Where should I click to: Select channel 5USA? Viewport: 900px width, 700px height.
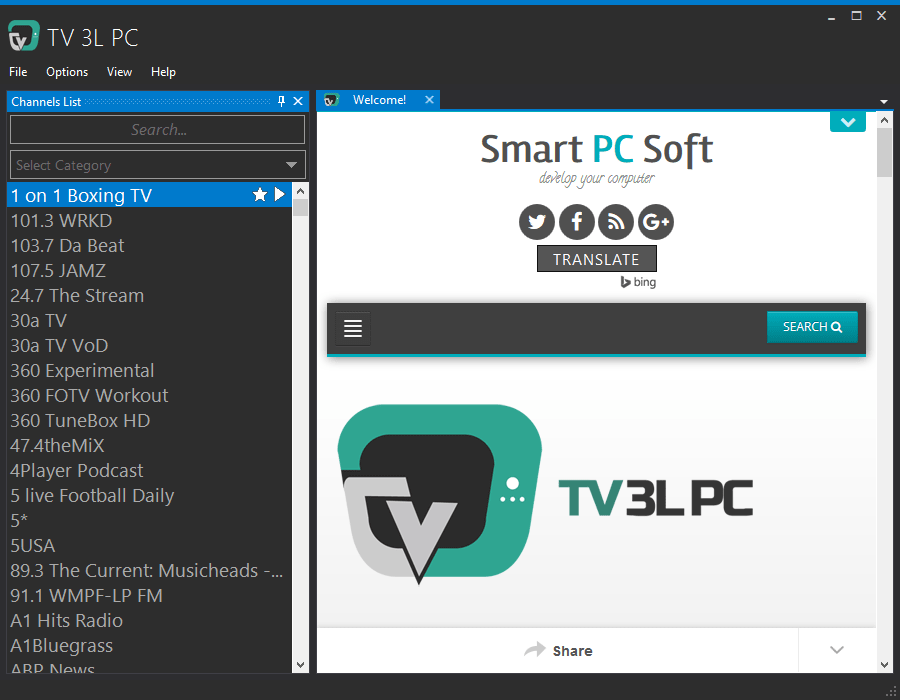[149, 545]
